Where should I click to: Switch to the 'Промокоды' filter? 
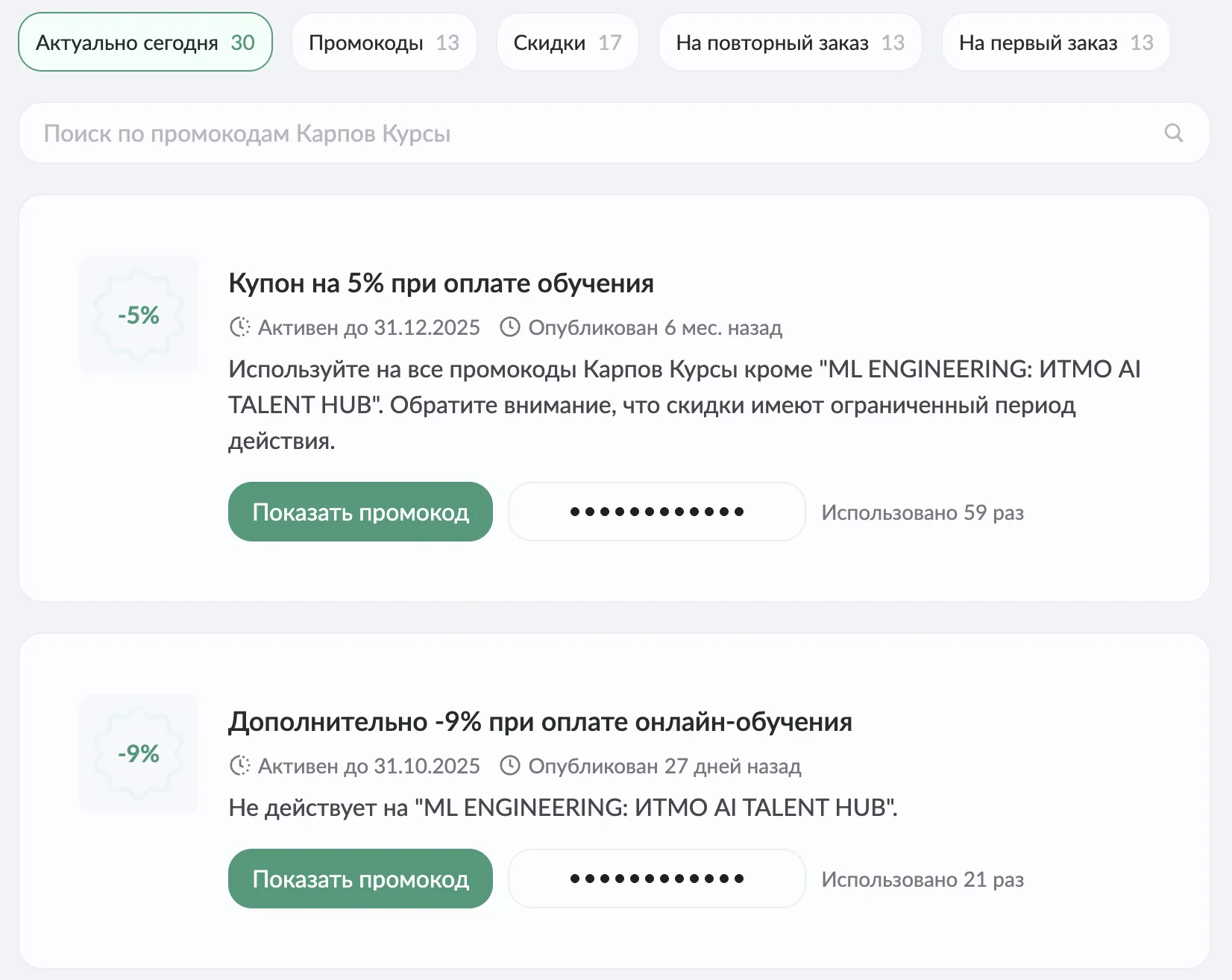tap(383, 42)
